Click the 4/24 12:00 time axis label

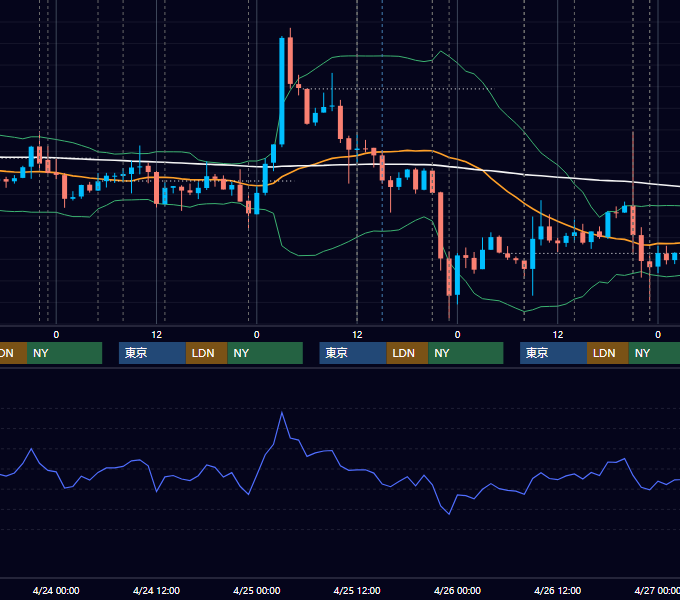click(156, 590)
